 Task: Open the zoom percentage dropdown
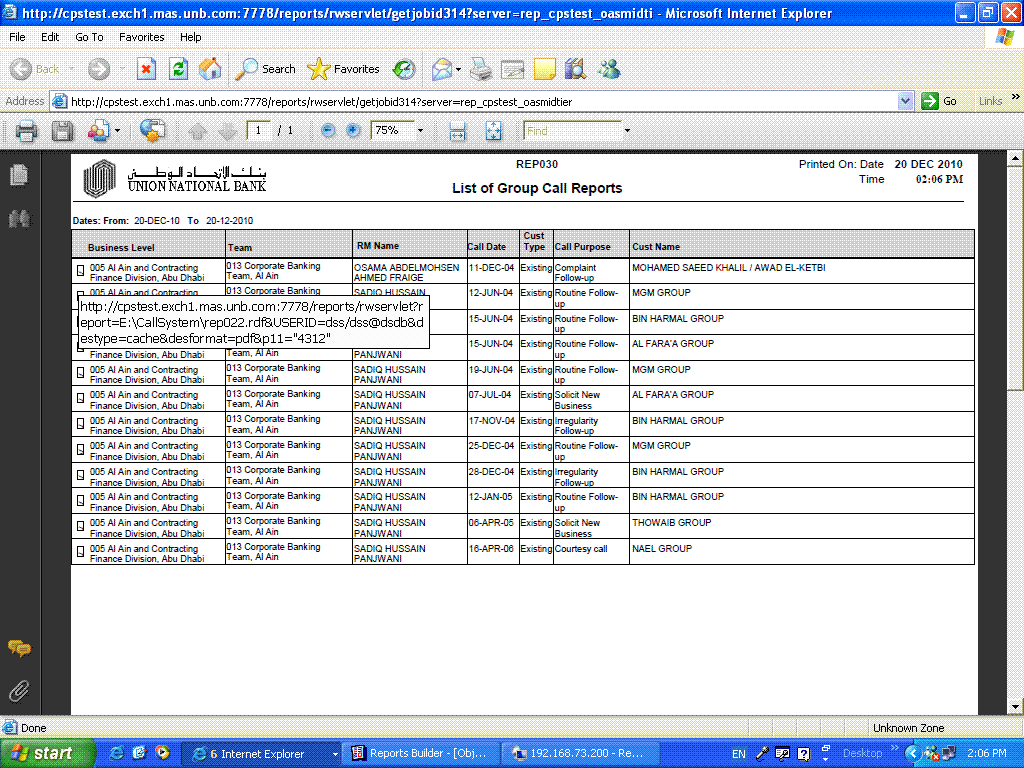tap(420, 131)
